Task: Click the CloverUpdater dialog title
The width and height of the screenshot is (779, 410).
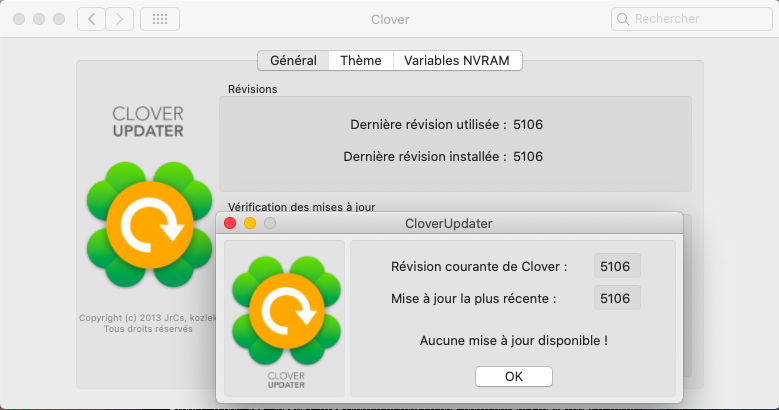Action: tap(449, 224)
